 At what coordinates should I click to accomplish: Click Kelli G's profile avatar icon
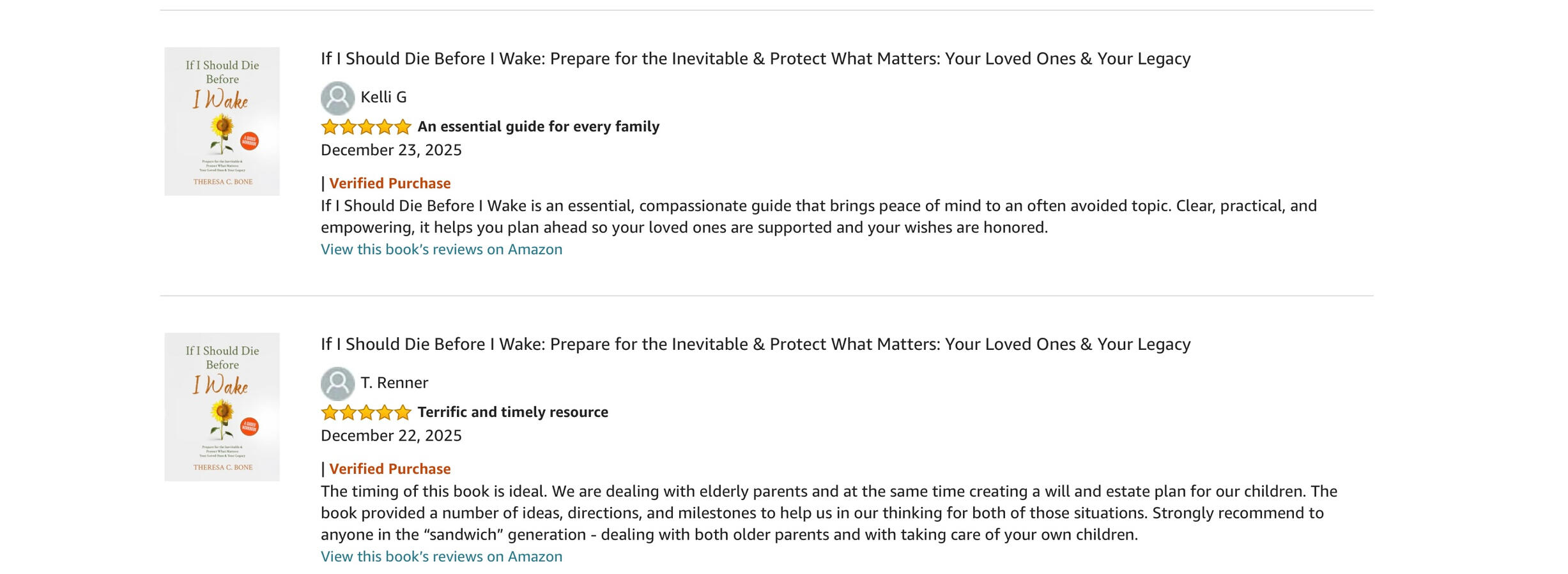click(x=337, y=98)
